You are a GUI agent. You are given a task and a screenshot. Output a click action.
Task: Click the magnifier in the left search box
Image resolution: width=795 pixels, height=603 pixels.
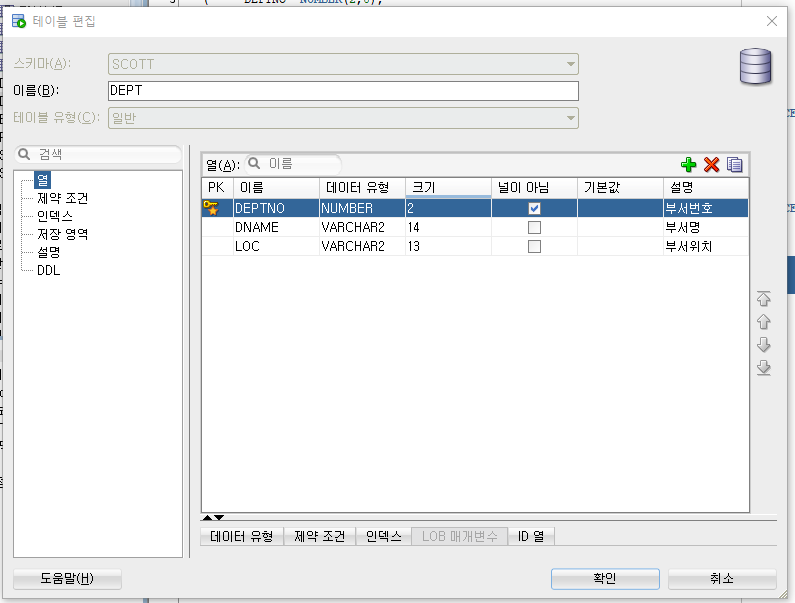point(24,154)
